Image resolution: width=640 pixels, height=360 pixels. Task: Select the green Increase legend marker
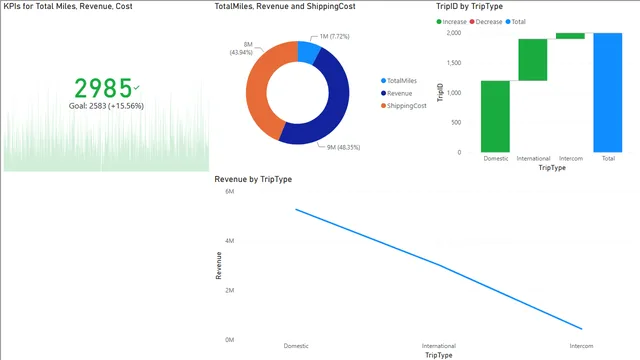pos(439,22)
